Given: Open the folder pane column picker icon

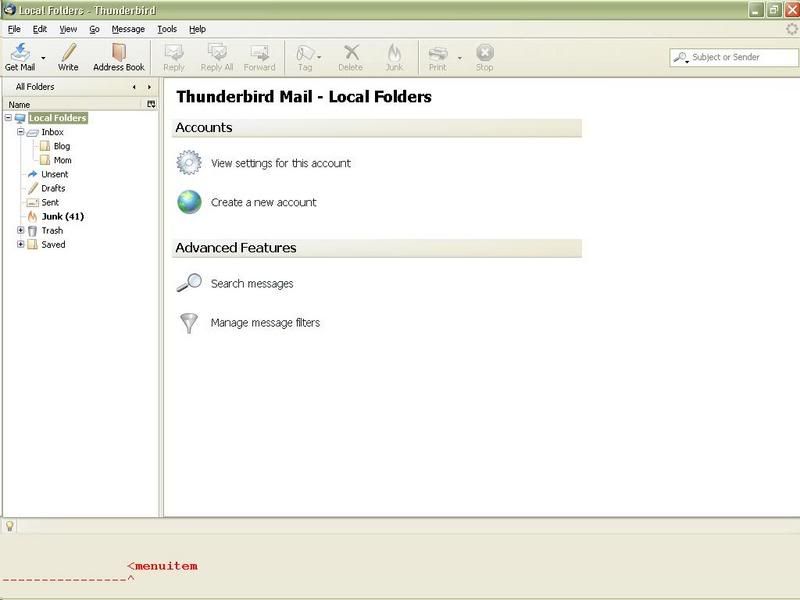Looking at the screenshot, I should (151, 104).
